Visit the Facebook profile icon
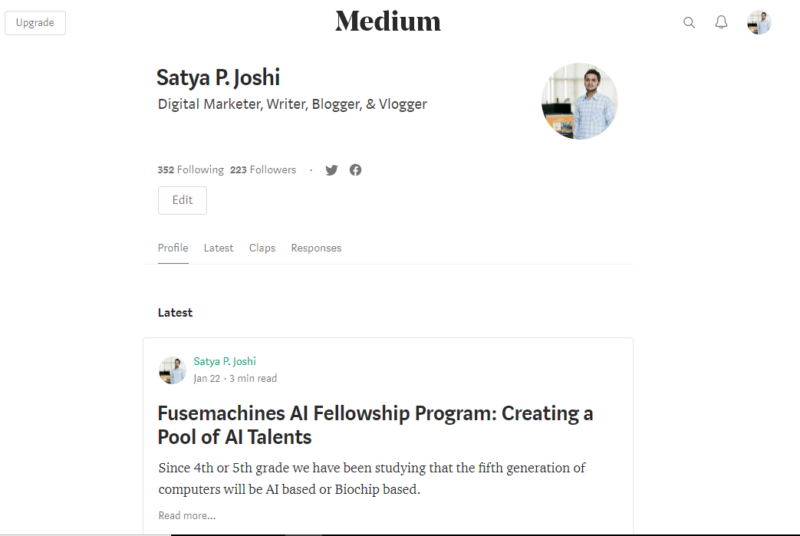The height and width of the screenshot is (536, 800). [356, 170]
